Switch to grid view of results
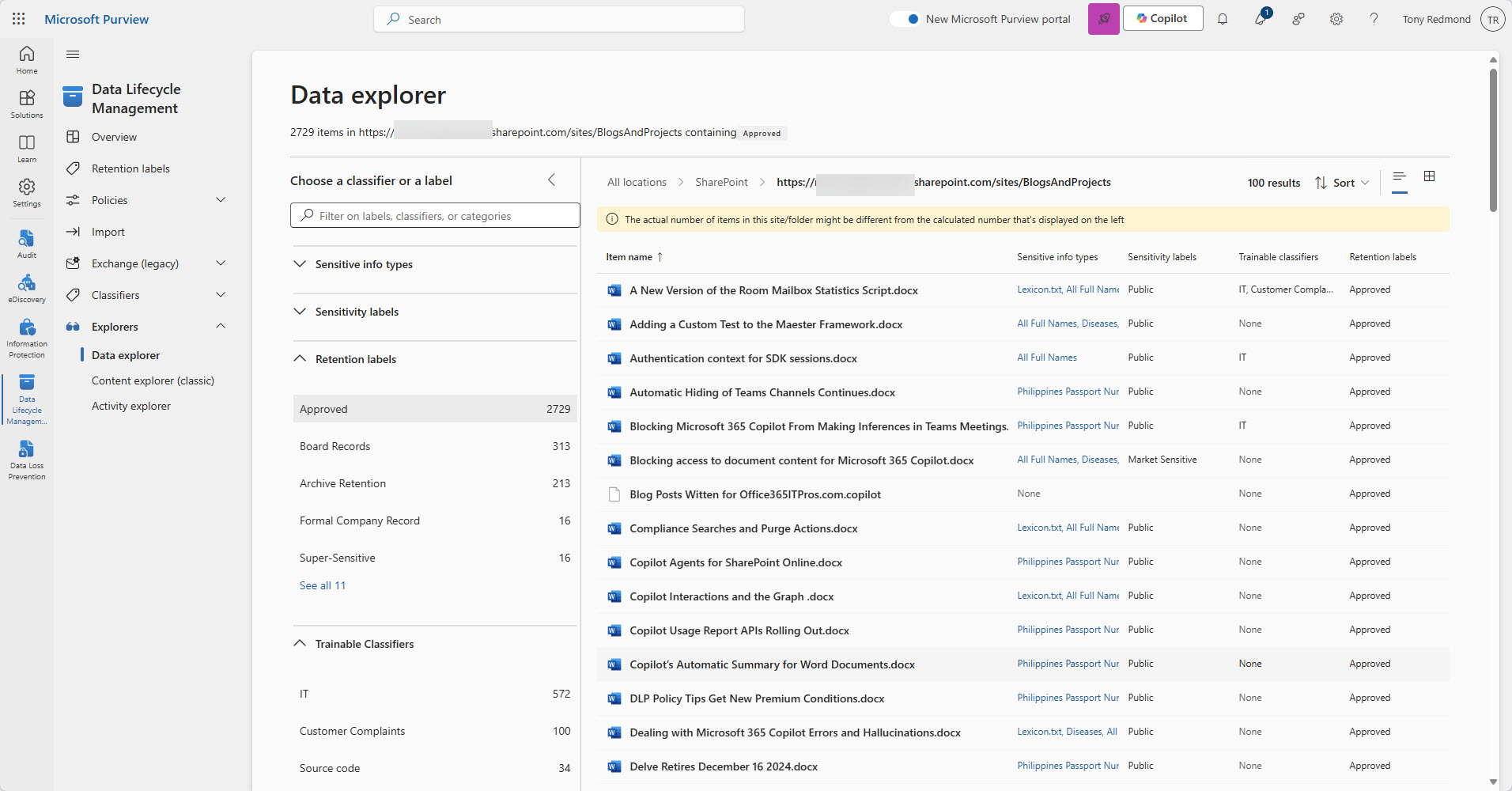 [x=1429, y=176]
